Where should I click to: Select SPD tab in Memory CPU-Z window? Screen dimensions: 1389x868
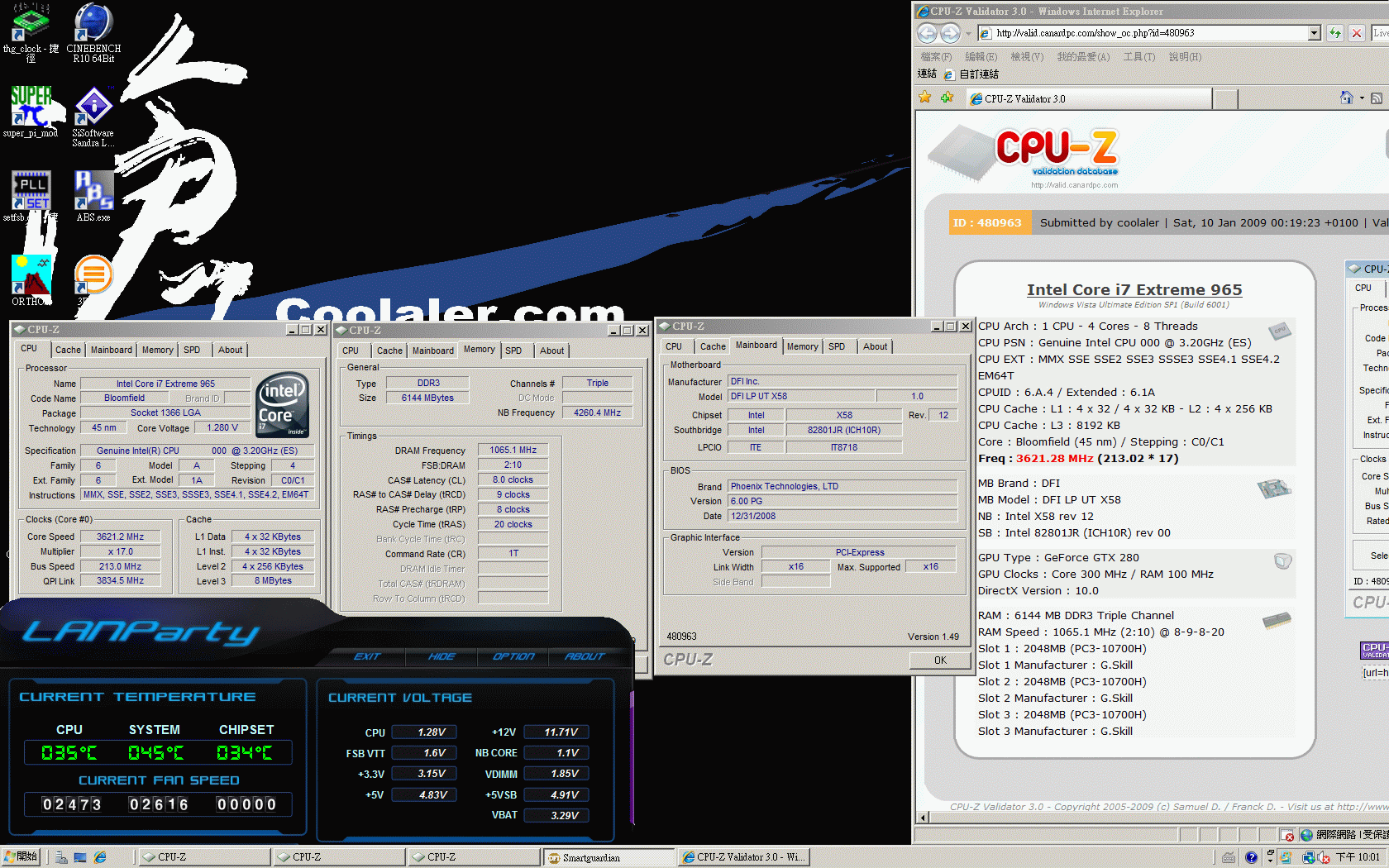pos(513,351)
